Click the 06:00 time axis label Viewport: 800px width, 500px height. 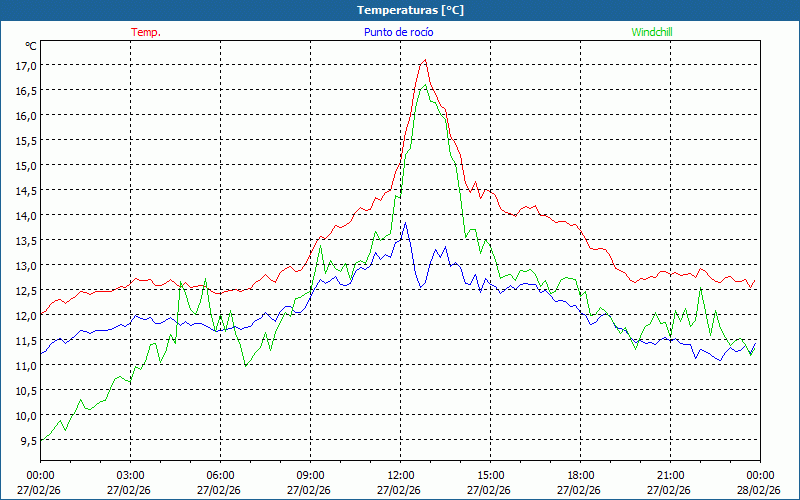(220, 475)
